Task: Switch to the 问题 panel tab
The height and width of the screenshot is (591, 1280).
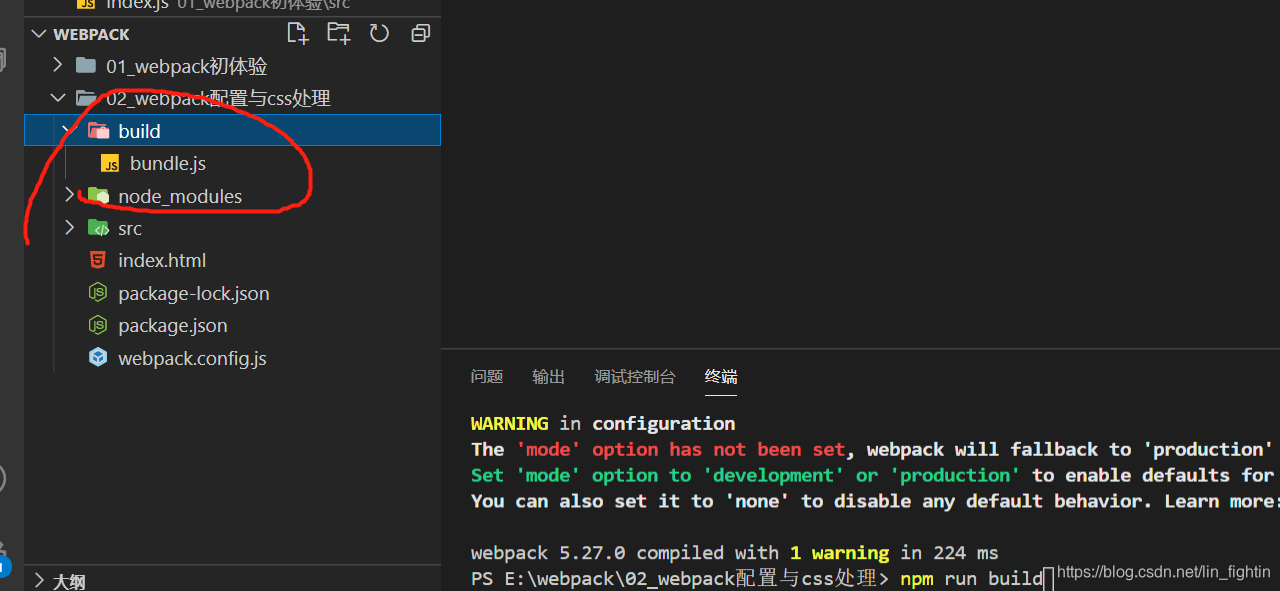Action: pos(487,377)
